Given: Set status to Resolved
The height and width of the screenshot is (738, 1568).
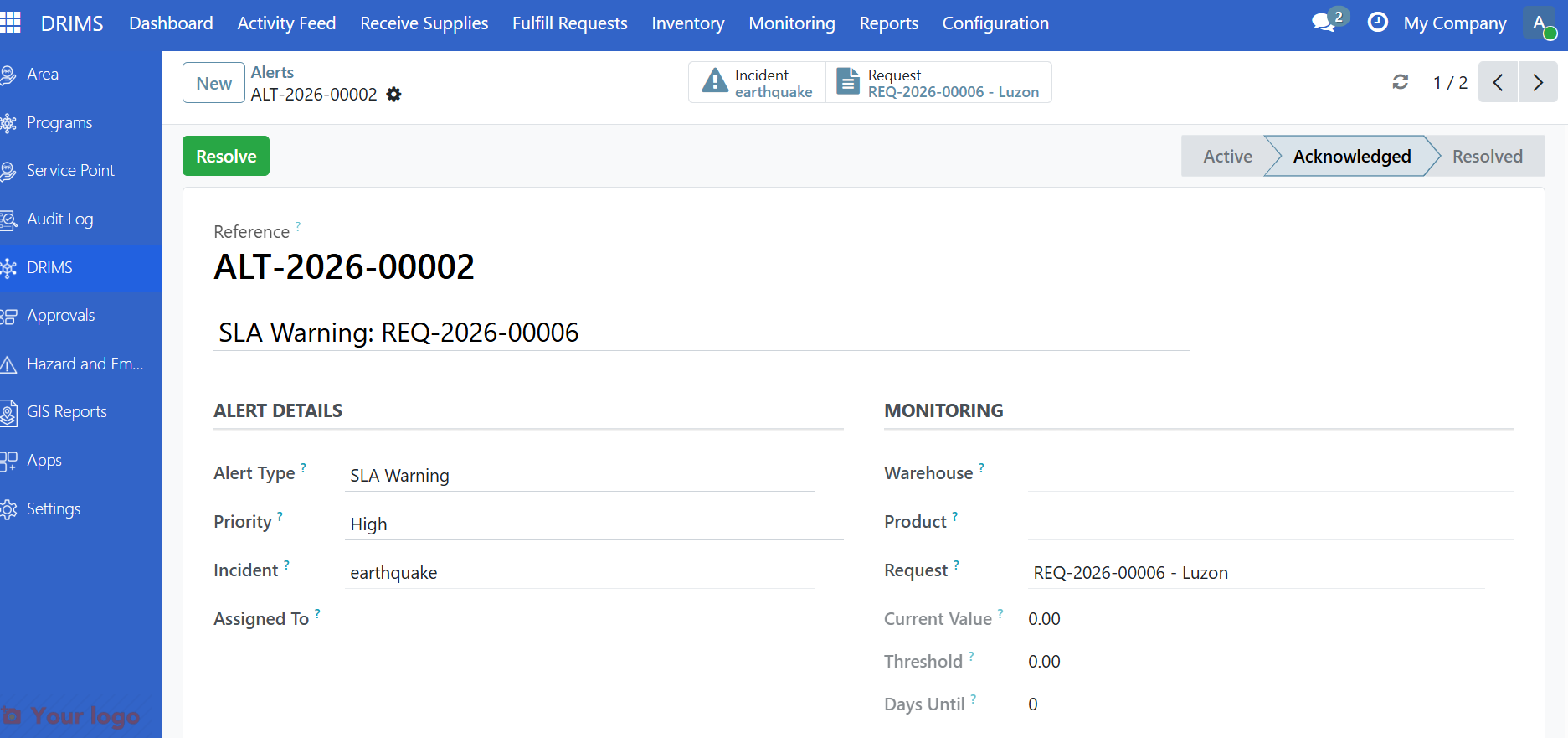Looking at the screenshot, I should 1487,156.
